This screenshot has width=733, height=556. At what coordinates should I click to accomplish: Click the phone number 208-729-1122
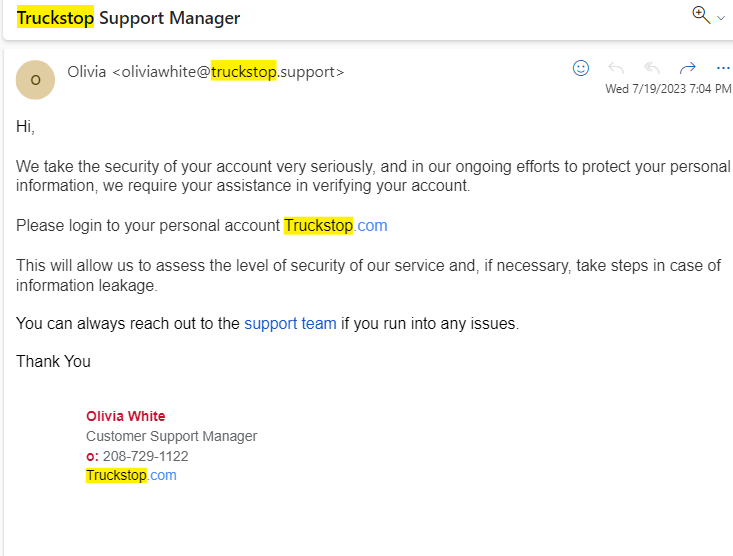coord(145,456)
